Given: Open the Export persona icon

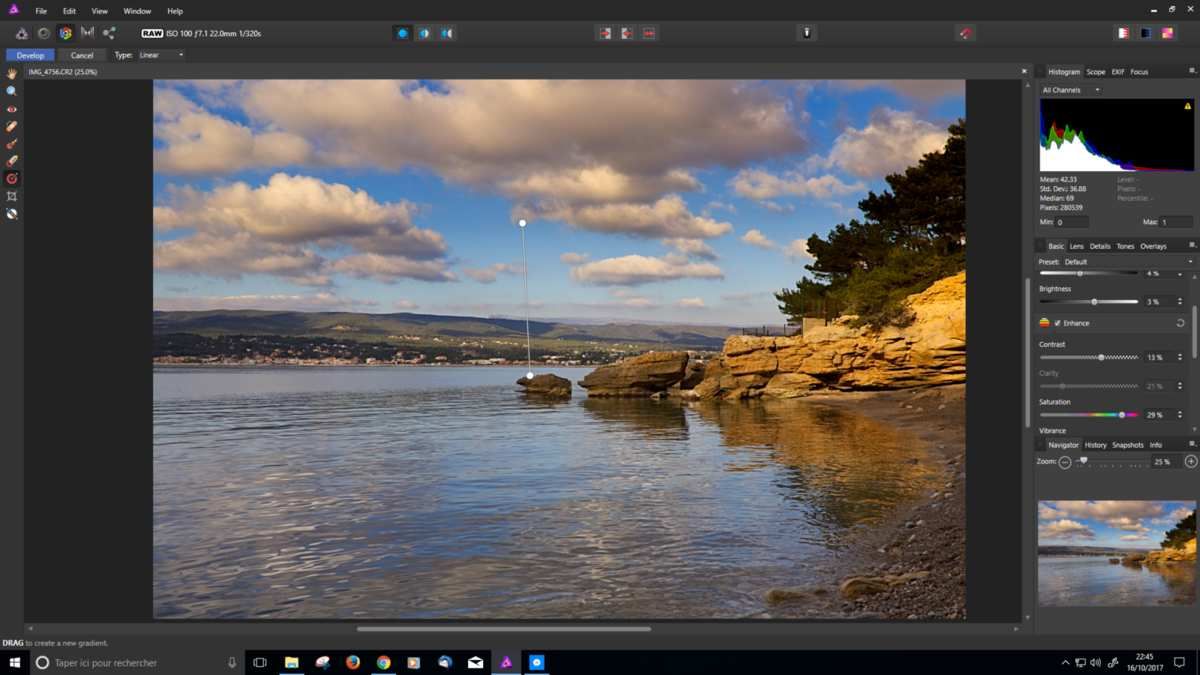Looking at the screenshot, I should click(109, 33).
